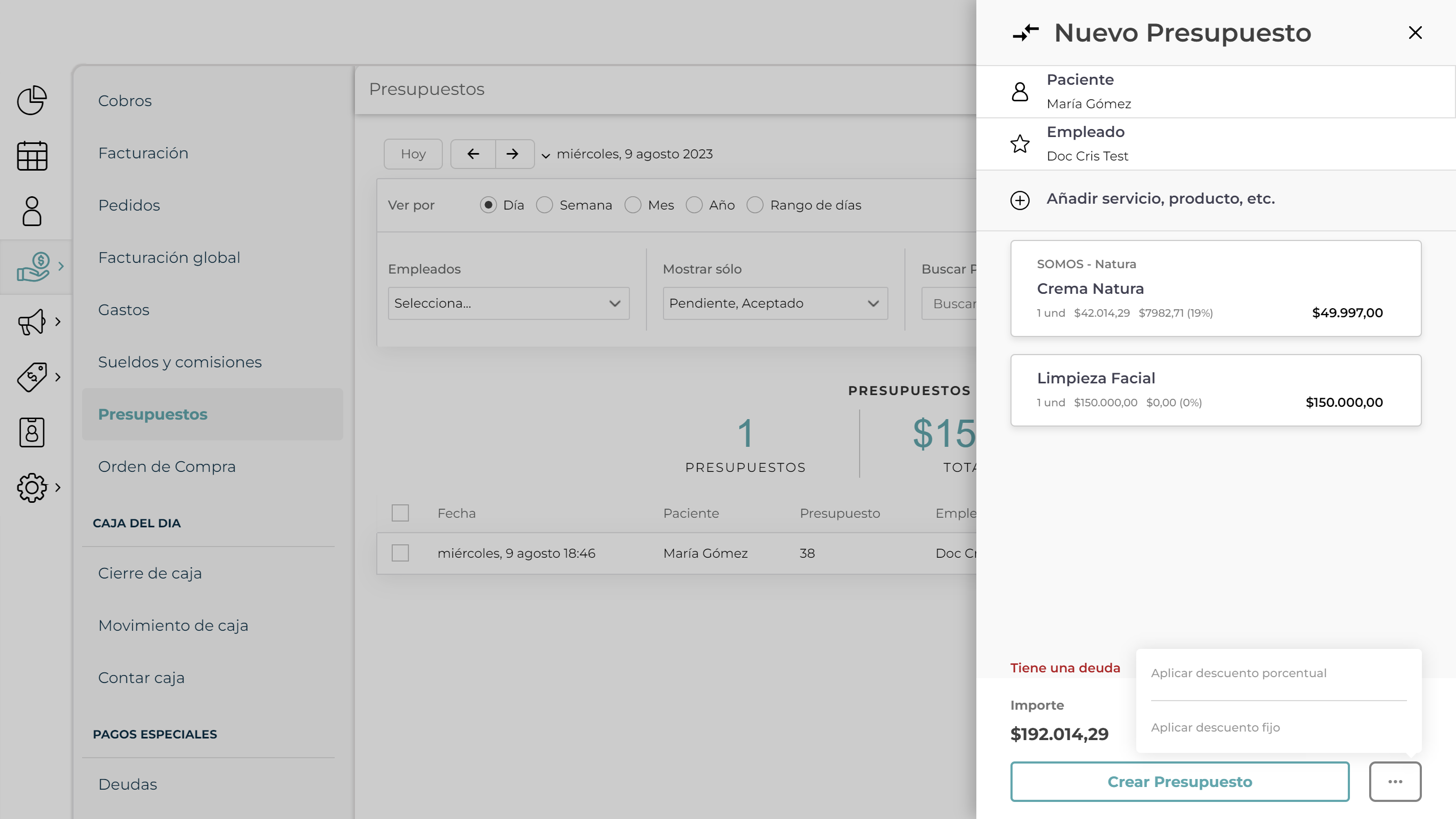Tick the checkbox for the María Gómez row
Image resolution: width=1456 pixels, height=819 pixels.
point(400,553)
